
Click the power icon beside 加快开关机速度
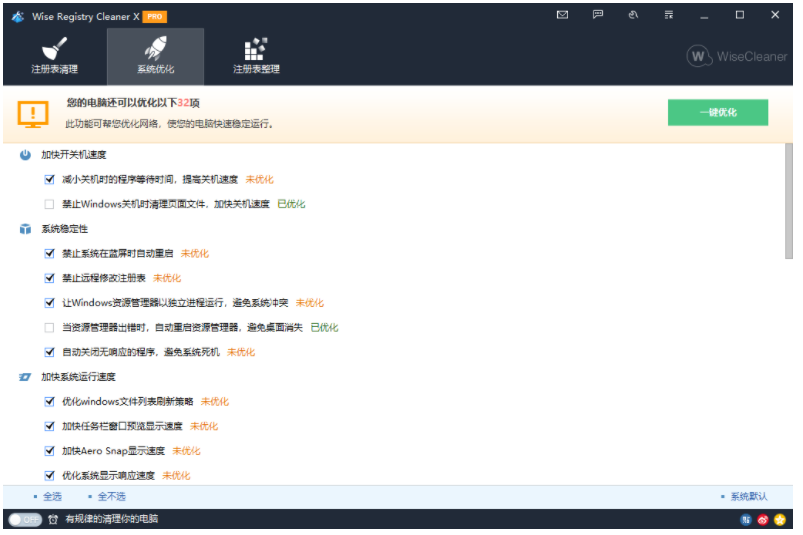coord(25,155)
